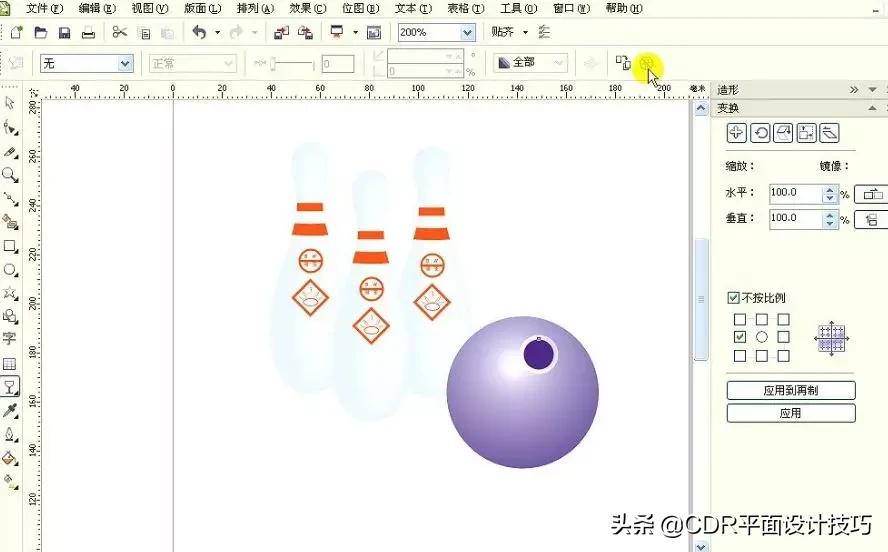Click the docker double-chevron button
The height and width of the screenshot is (552, 888).
point(854,90)
